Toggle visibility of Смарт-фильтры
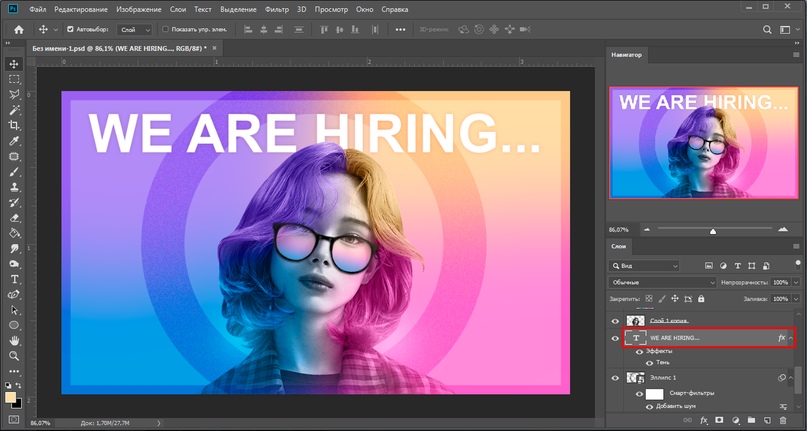 (640, 394)
